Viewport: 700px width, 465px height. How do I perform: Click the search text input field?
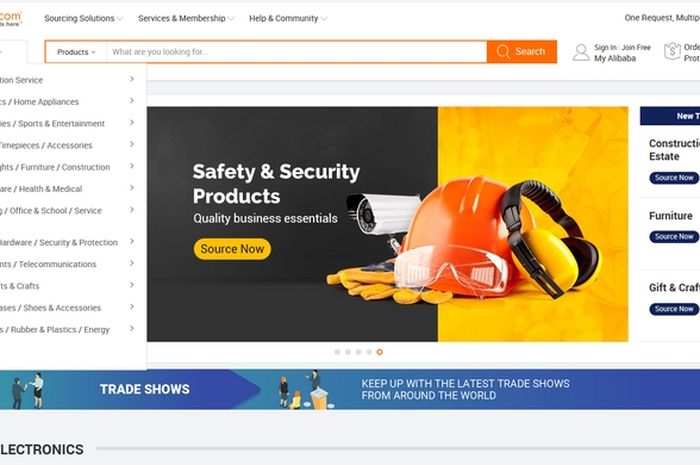pyautogui.click(x=296, y=52)
